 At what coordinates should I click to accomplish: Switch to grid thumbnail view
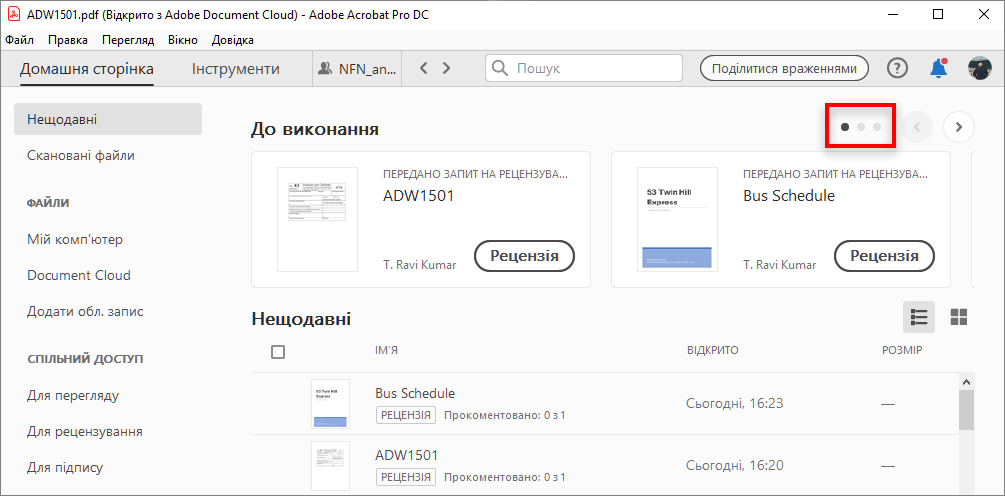click(959, 318)
